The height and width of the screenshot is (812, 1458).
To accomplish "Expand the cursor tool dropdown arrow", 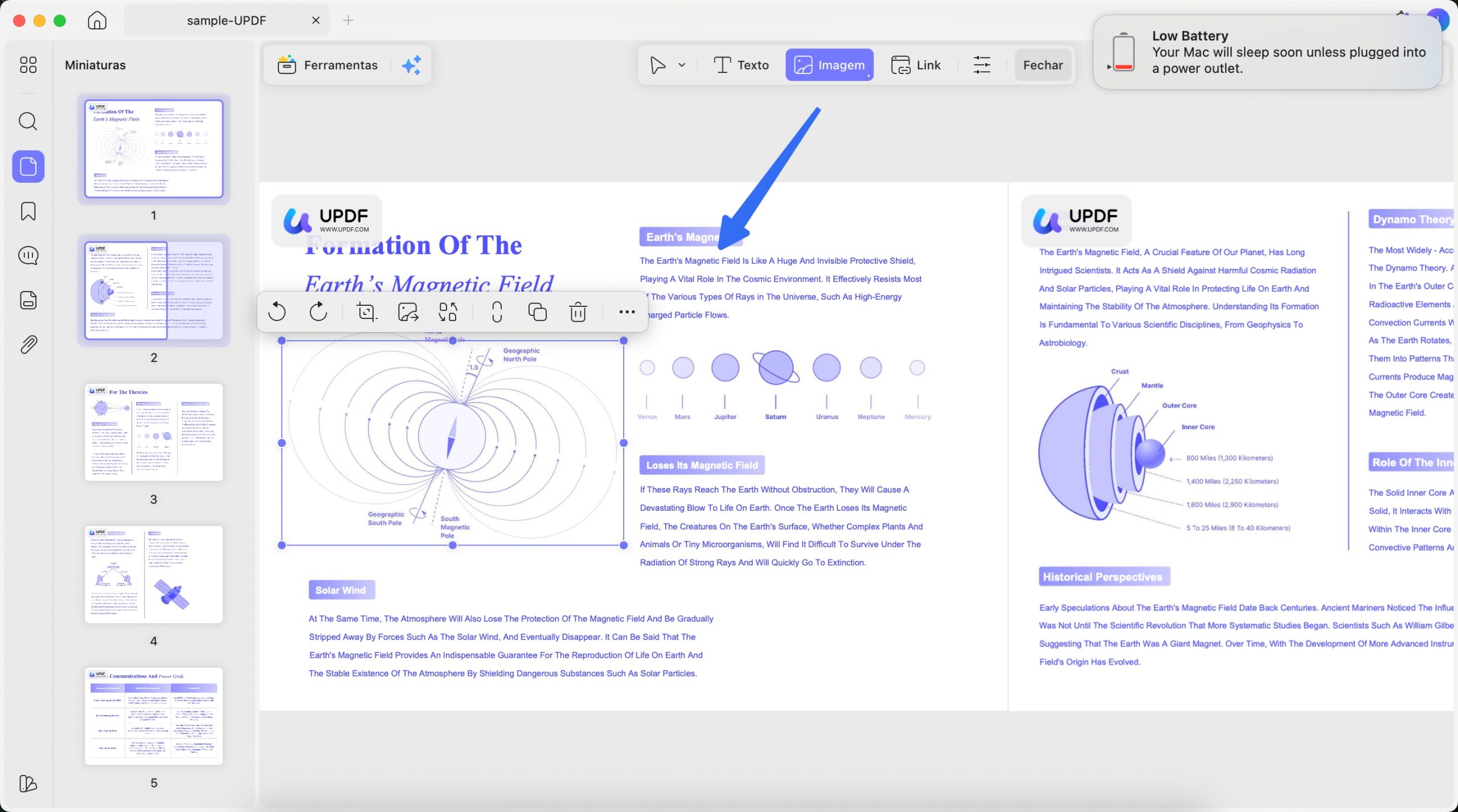I will (682, 65).
